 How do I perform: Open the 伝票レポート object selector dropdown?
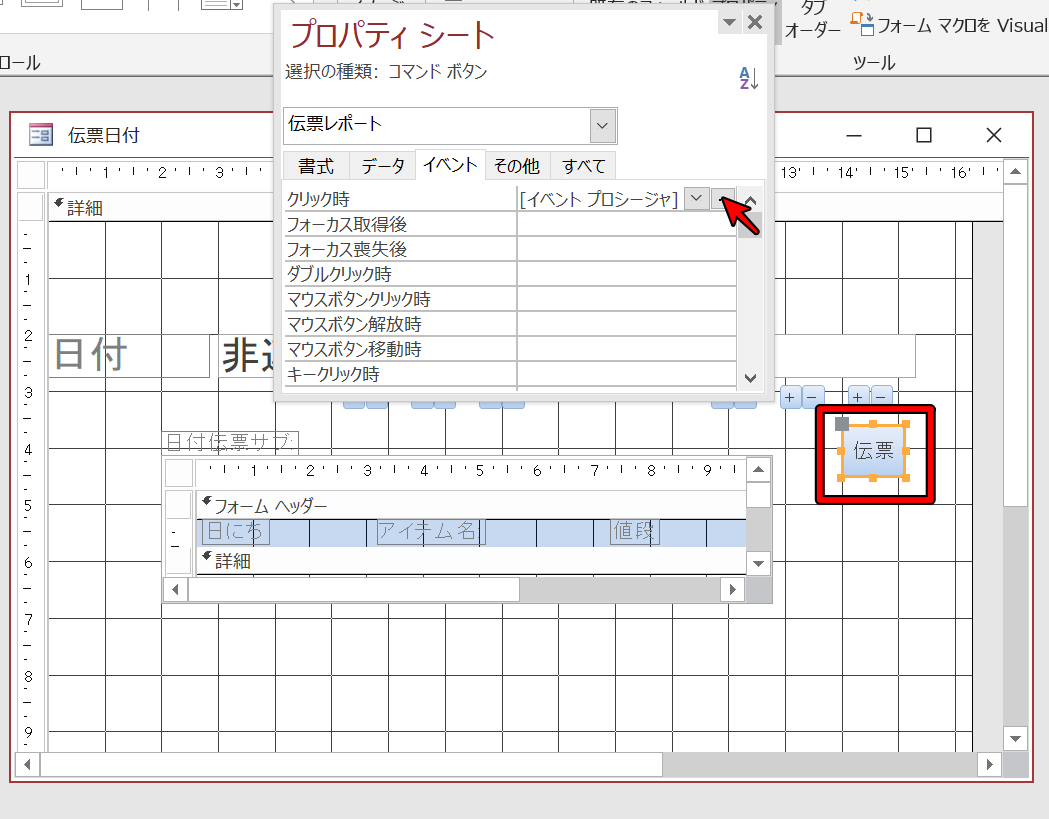coord(602,126)
